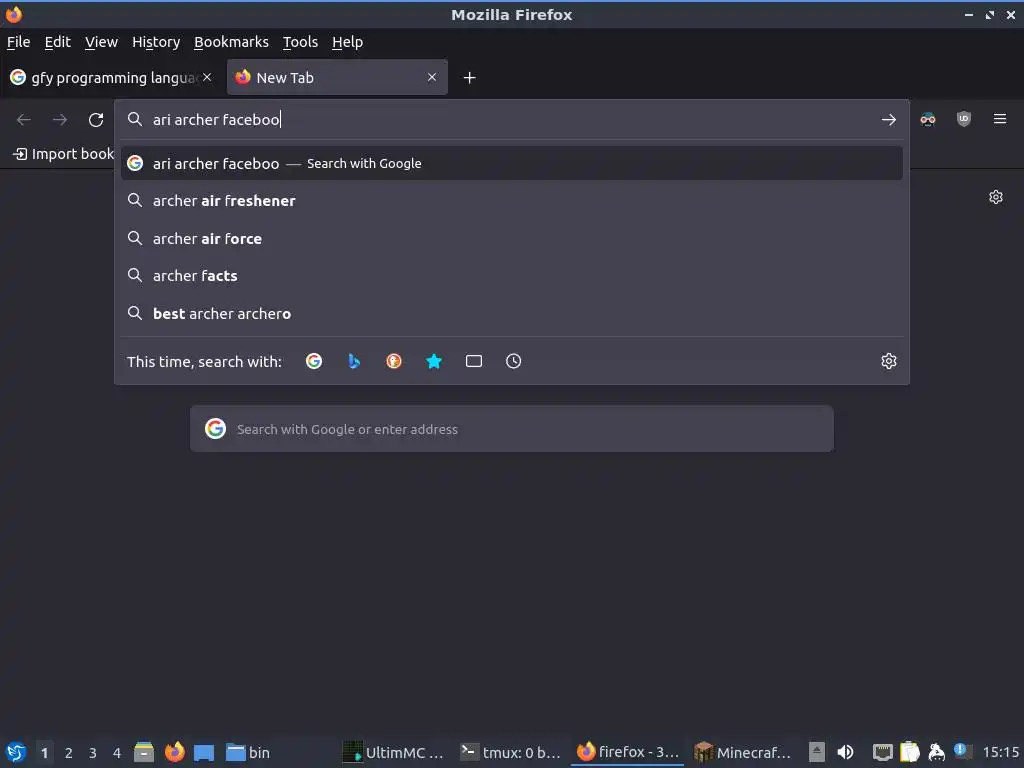
Task: Click the back navigation arrow
Action: (x=24, y=120)
